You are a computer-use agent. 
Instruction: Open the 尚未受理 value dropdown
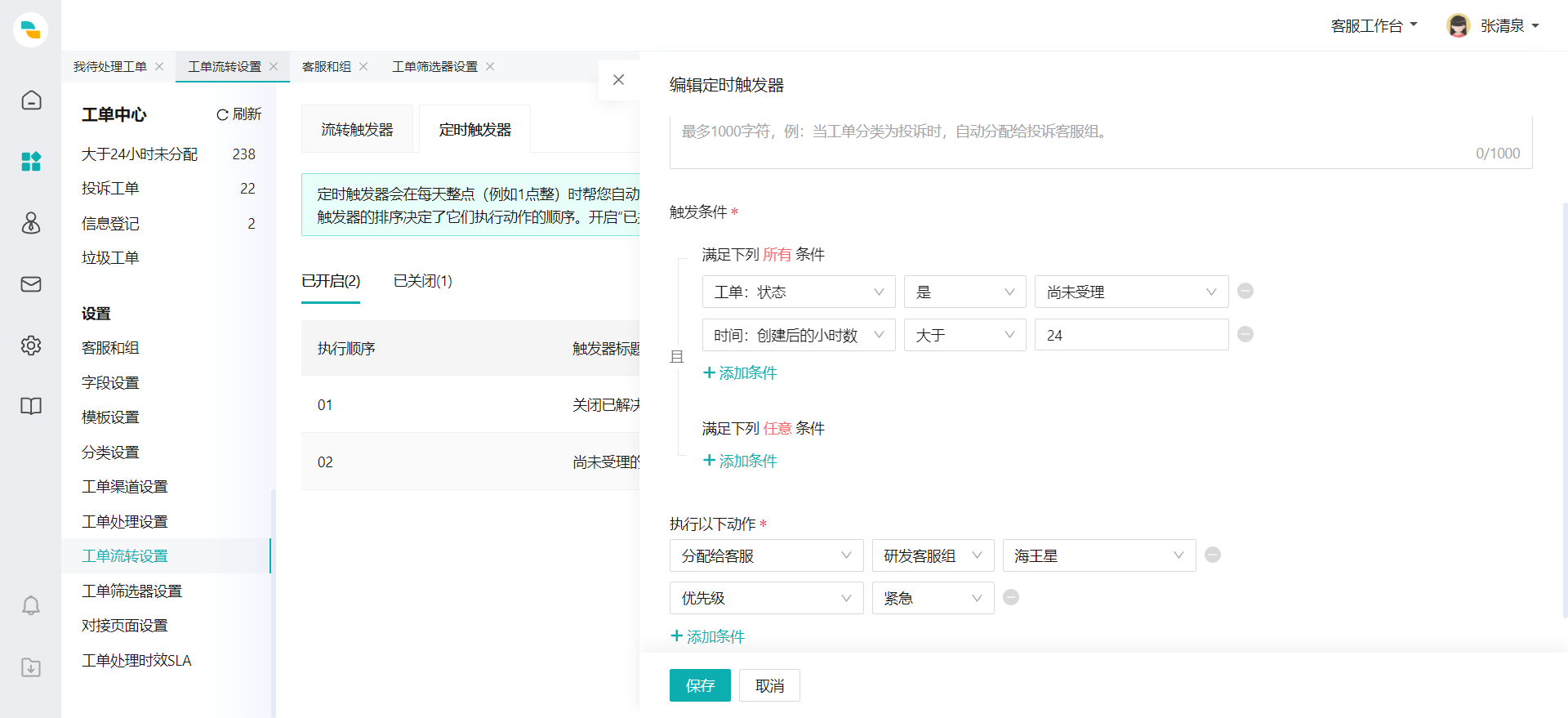point(1131,292)
